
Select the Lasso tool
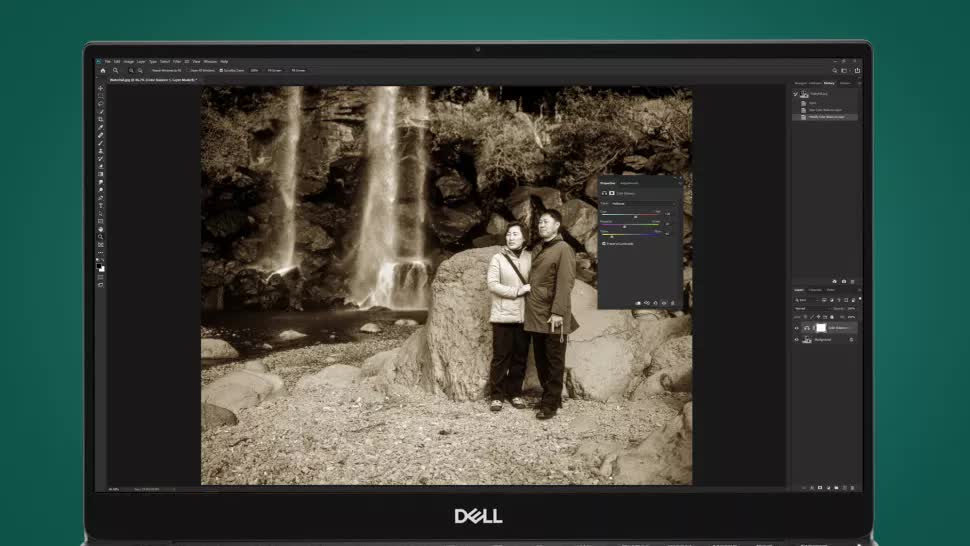pyautogui.click(x=101, y=104)
